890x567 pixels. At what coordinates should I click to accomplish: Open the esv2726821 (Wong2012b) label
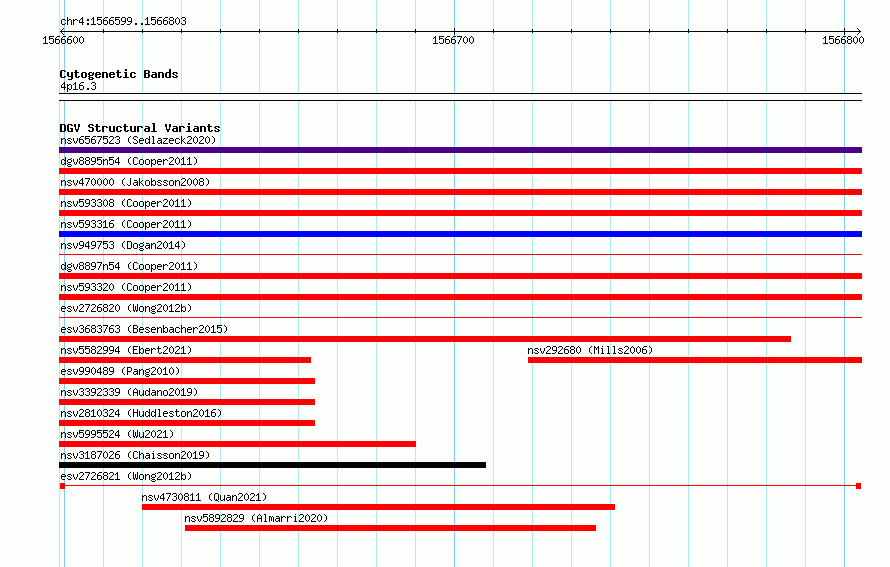point(126,476)
